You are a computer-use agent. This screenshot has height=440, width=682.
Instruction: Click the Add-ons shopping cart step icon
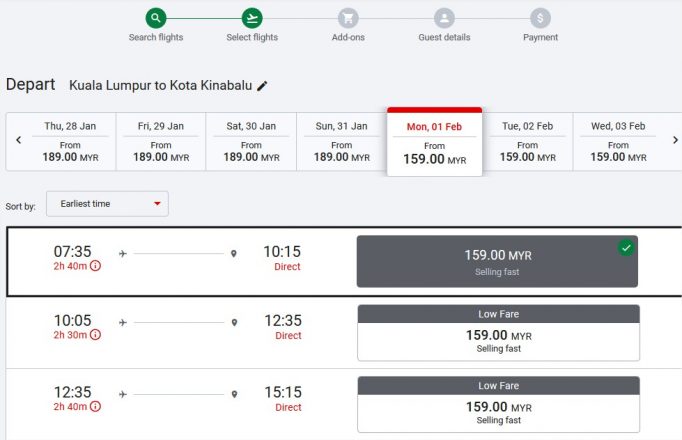click(x=348, y=18)
